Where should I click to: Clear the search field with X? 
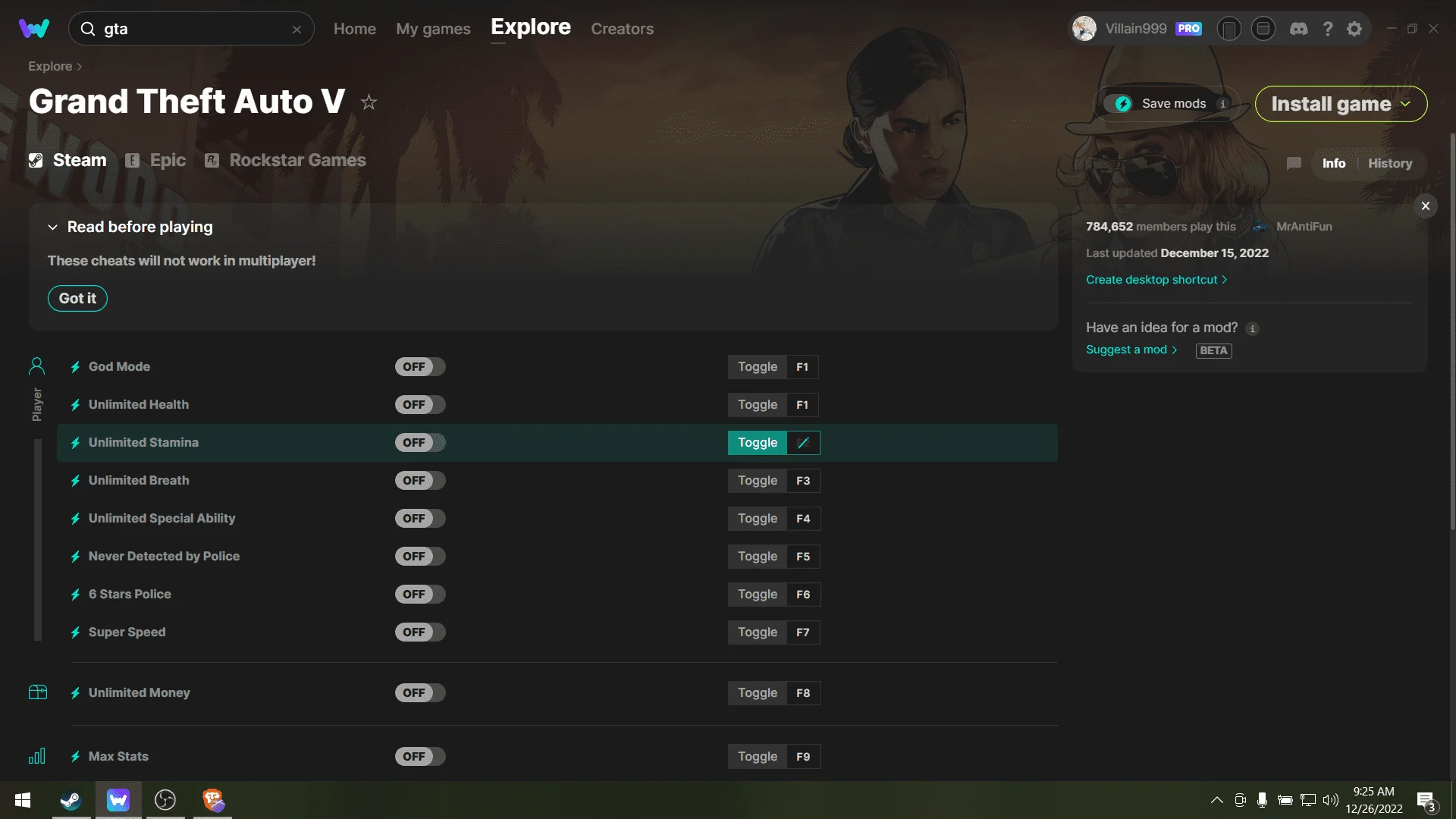297,29
